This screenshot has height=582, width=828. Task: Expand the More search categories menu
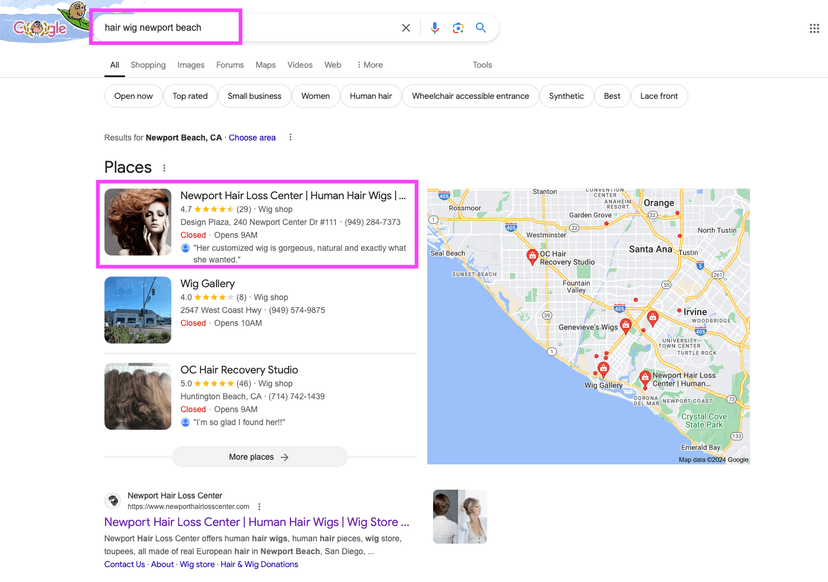click(x=370, y=65)
